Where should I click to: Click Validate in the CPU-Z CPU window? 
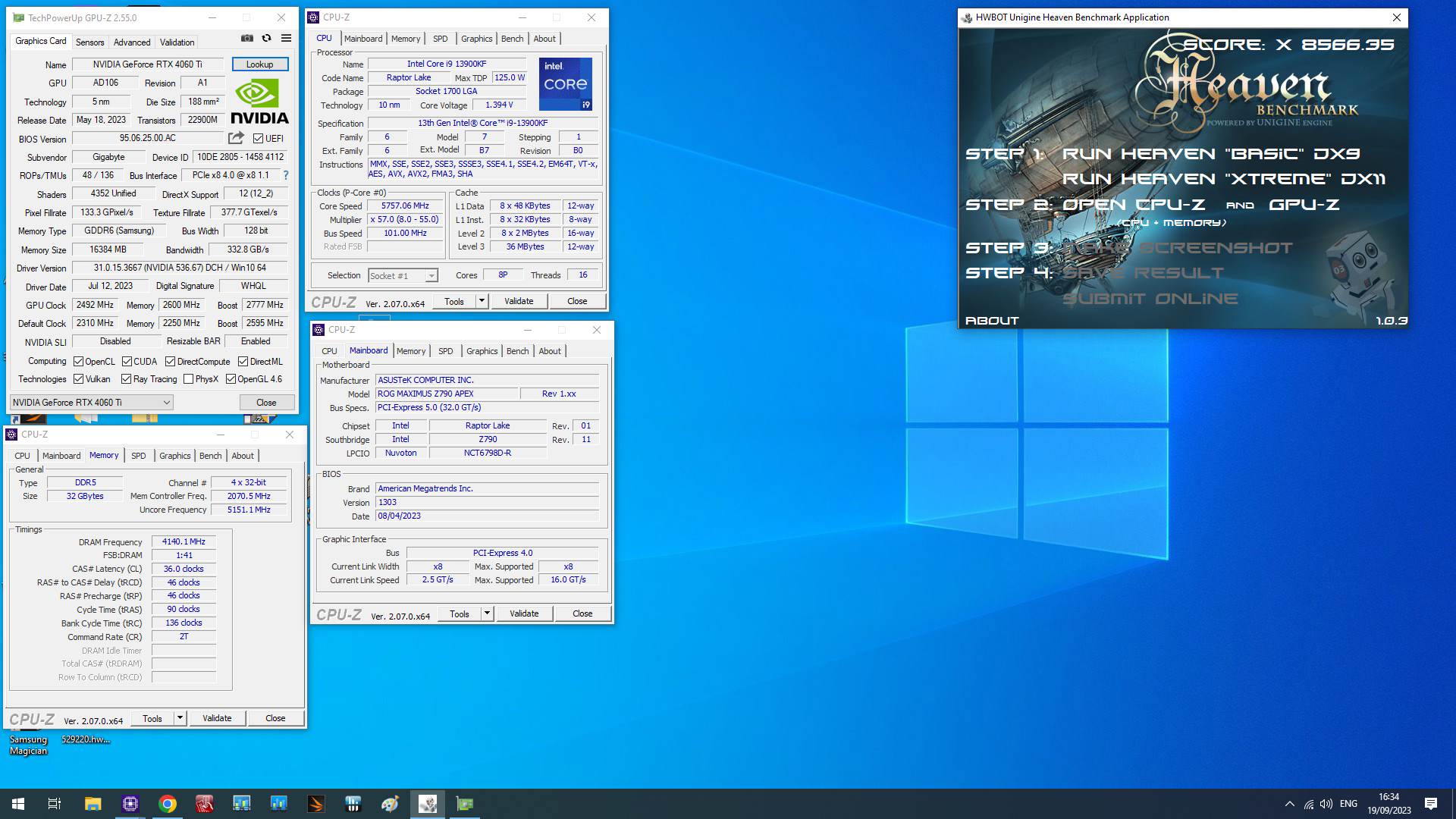pyautogui.click(x=519, y=301)
